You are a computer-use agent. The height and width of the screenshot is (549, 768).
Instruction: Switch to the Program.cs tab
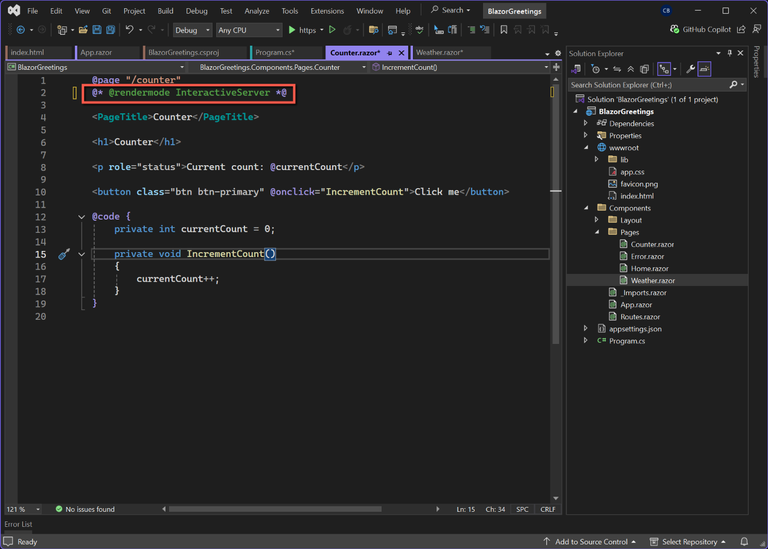[x=274, y=52]
